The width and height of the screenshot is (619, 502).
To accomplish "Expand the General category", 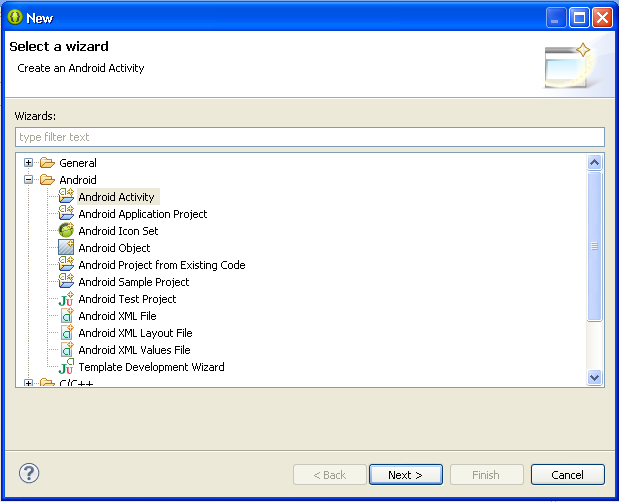I will [28, 162].
